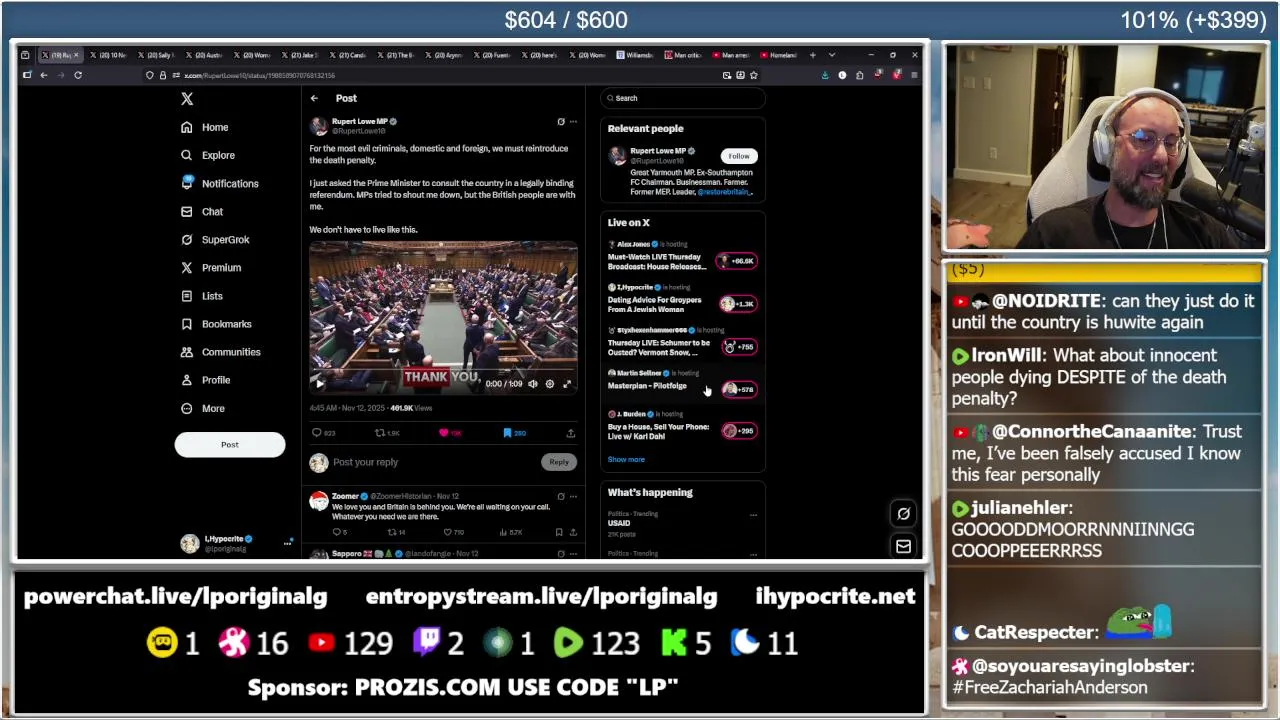Open Messages floating envelope button
The height and width of the screenshot is (720, 1280).
903,546
